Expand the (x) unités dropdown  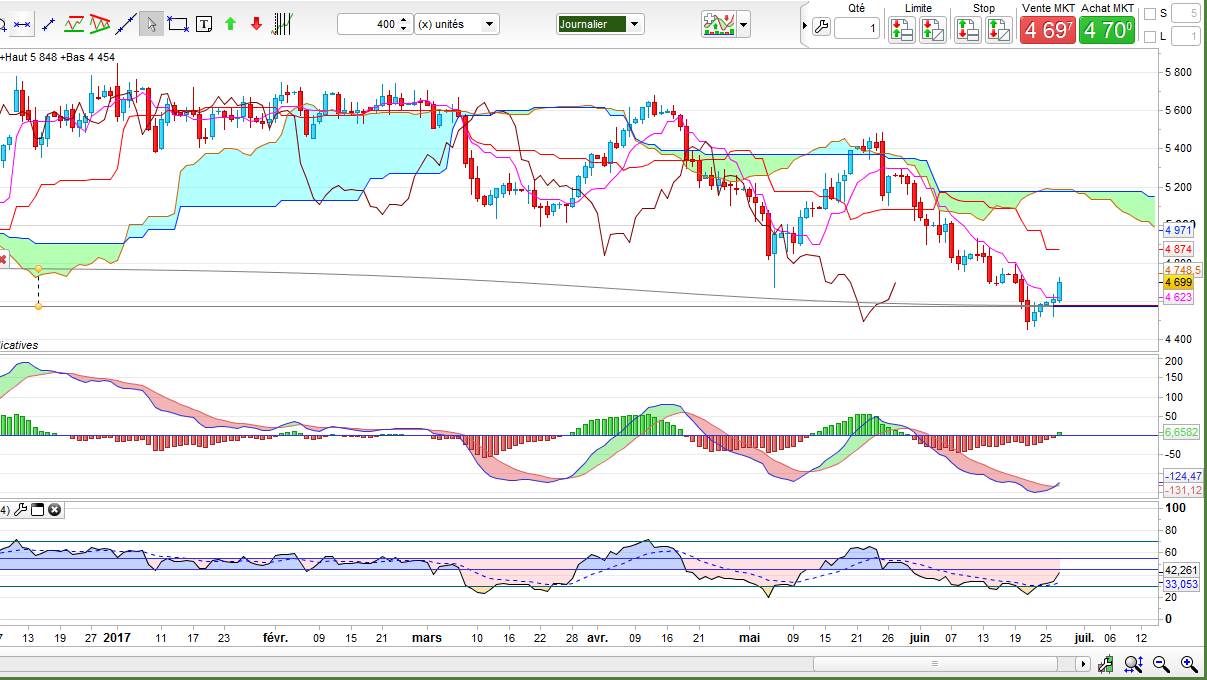click(489, 24)
